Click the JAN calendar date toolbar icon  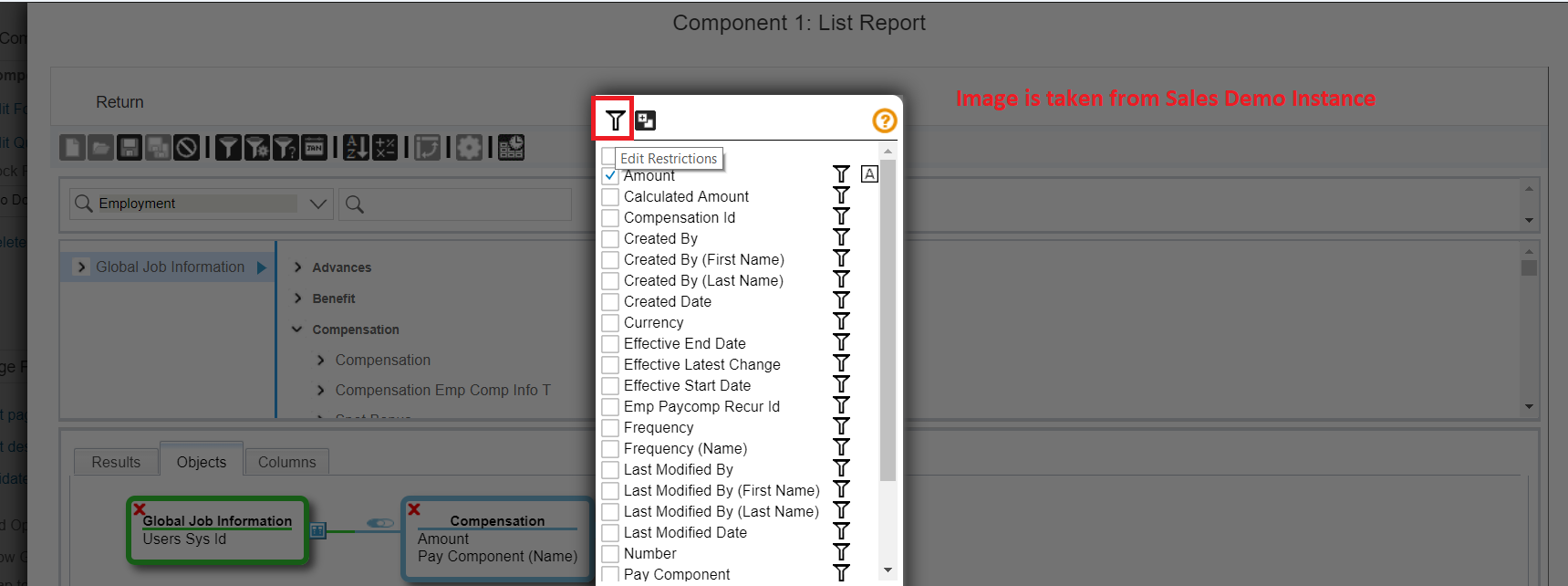(x=314, y=147)
